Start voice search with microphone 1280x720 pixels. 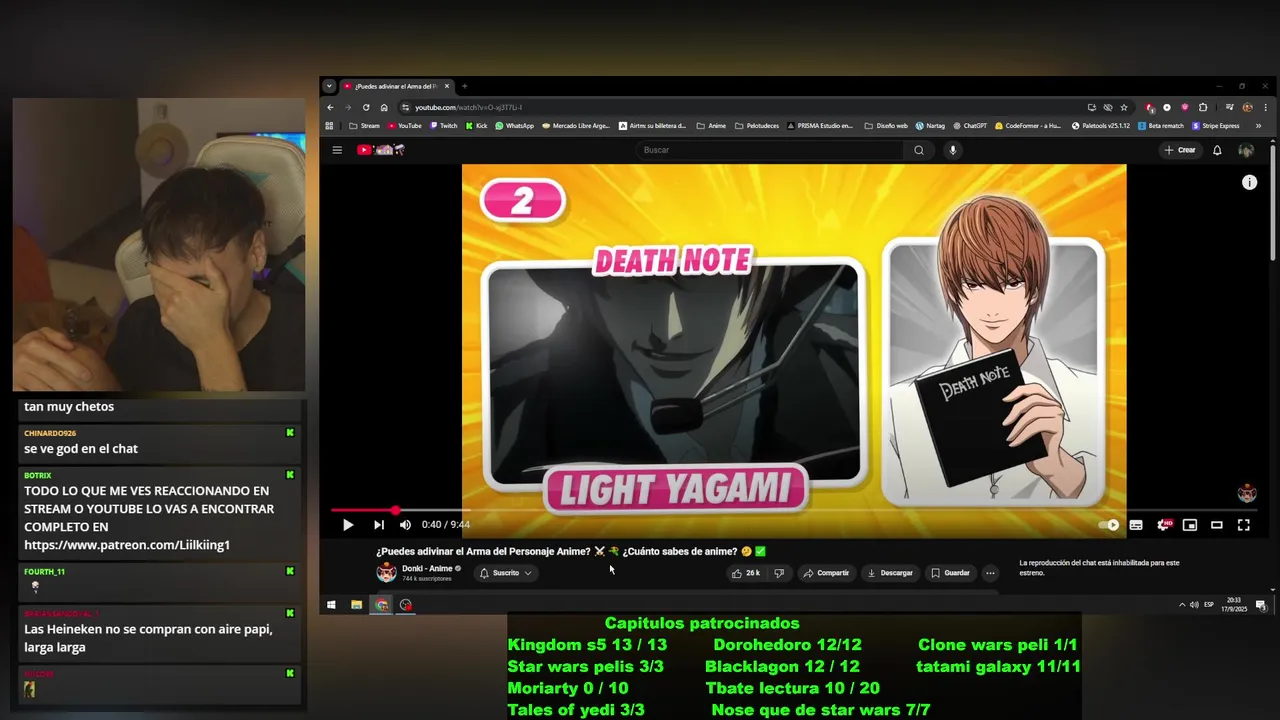coord(953,150)
